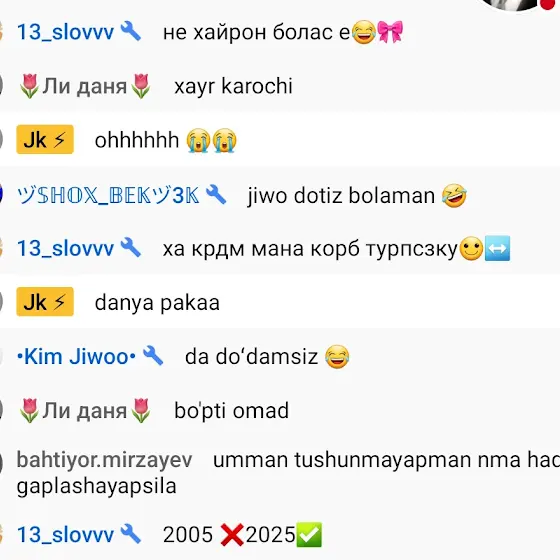
Task: Open Ли даня profile beside 'xayr karochi'
Action: pos(85,86)
